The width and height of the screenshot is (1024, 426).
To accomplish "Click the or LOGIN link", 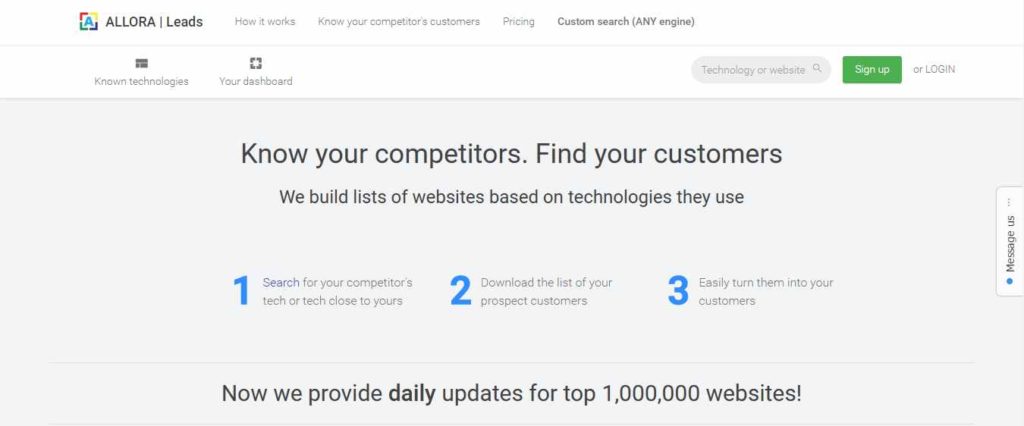I will click(x=934, y=69).
